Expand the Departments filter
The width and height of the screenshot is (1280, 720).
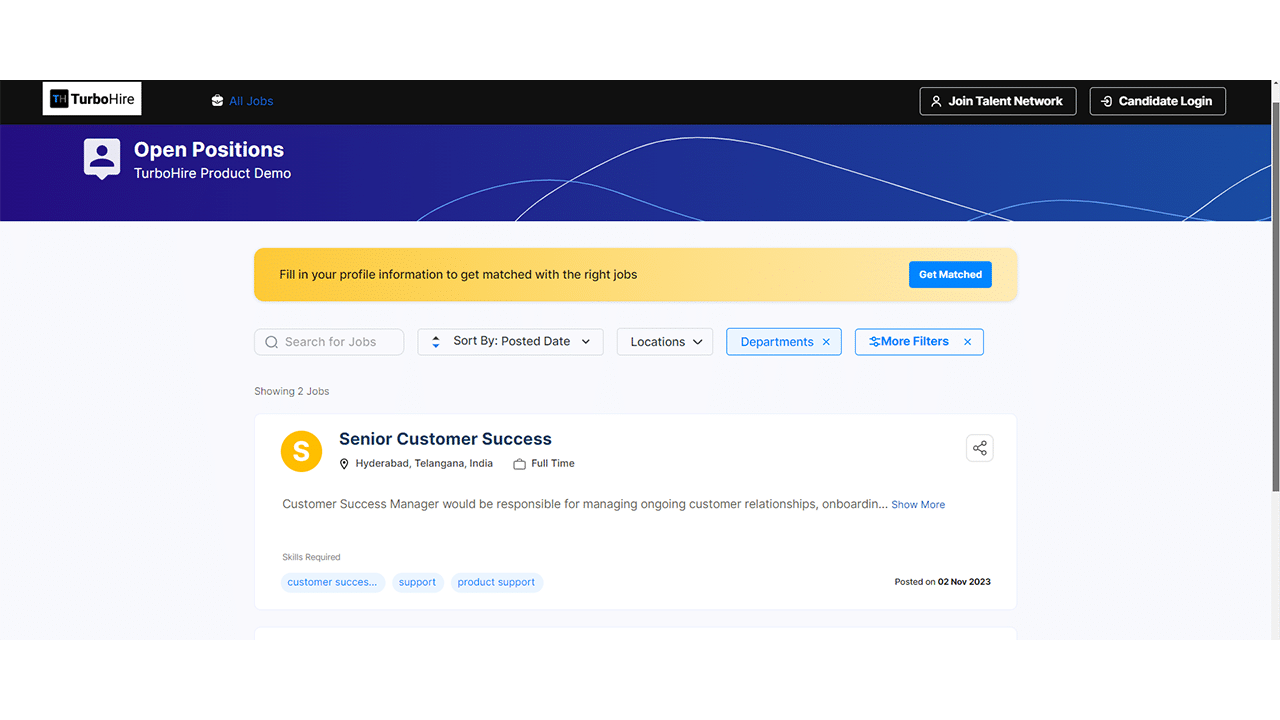coord(778,341)
